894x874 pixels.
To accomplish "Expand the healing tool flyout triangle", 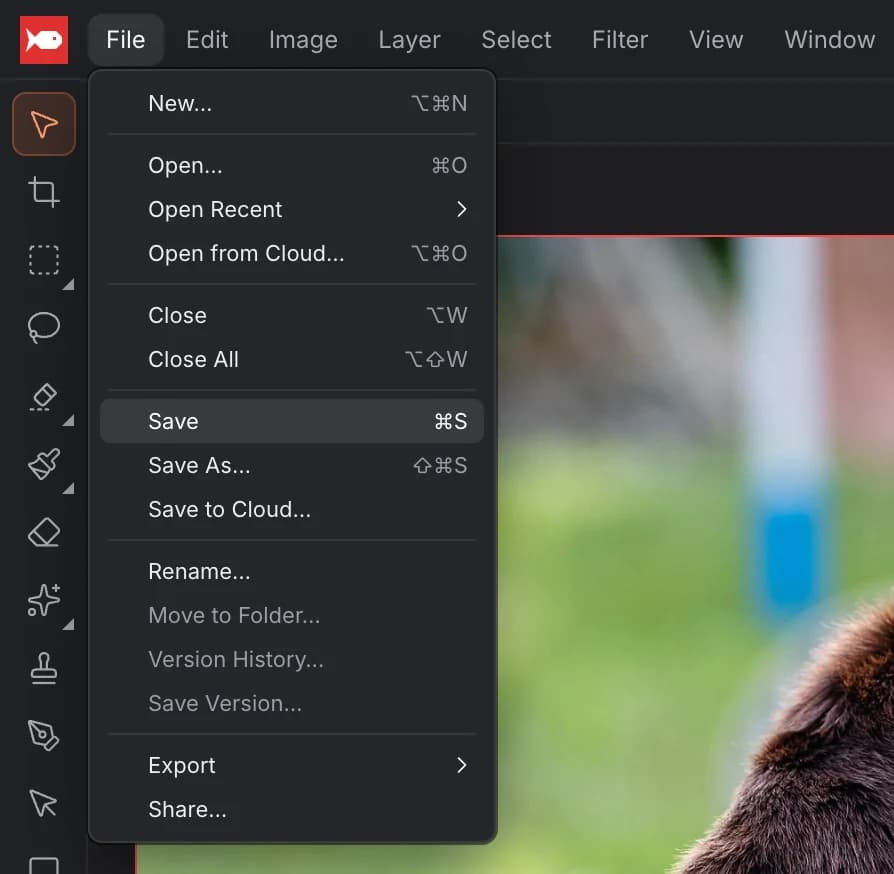I will 68,421.
